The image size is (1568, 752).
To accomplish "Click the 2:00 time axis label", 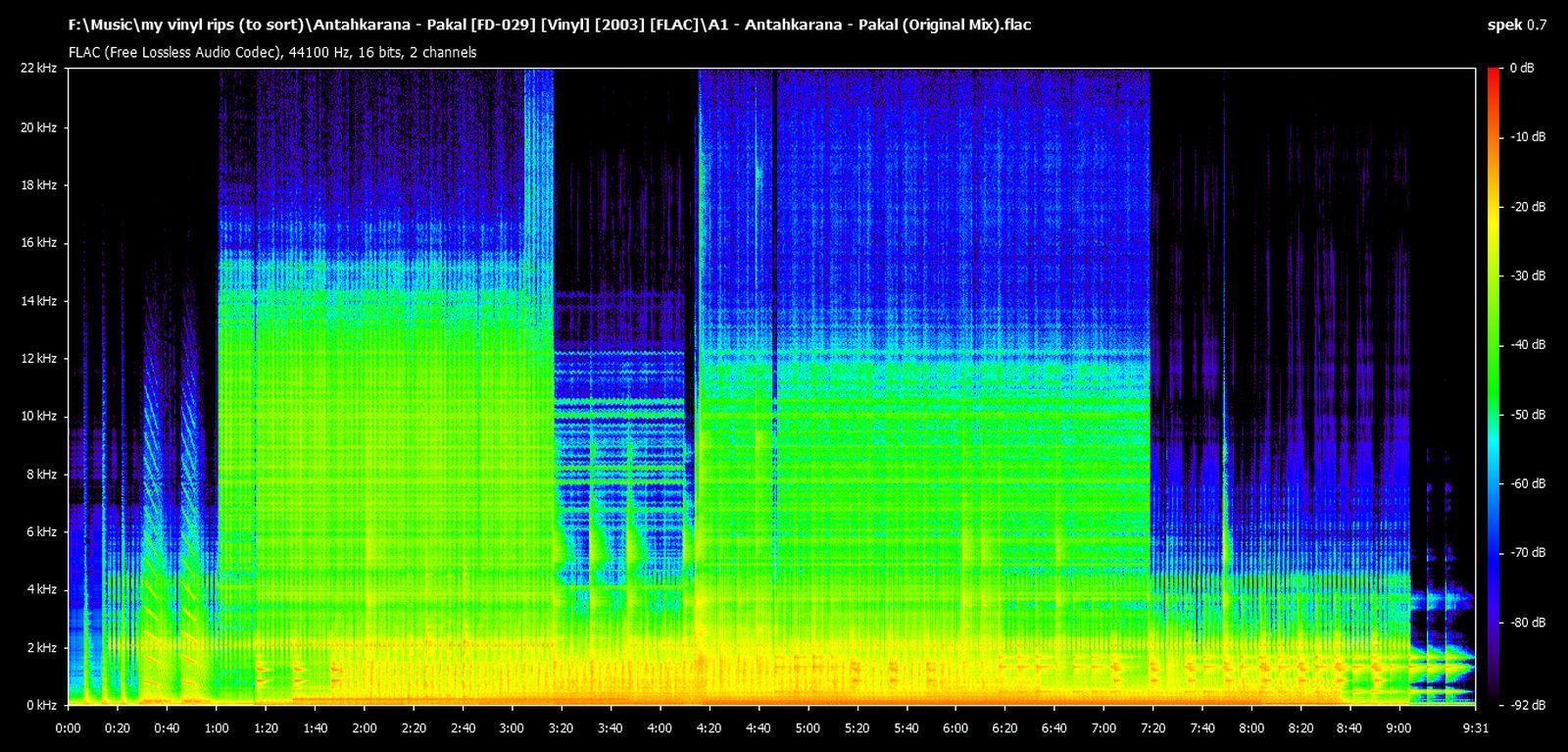I will click(x=365, y=728).
